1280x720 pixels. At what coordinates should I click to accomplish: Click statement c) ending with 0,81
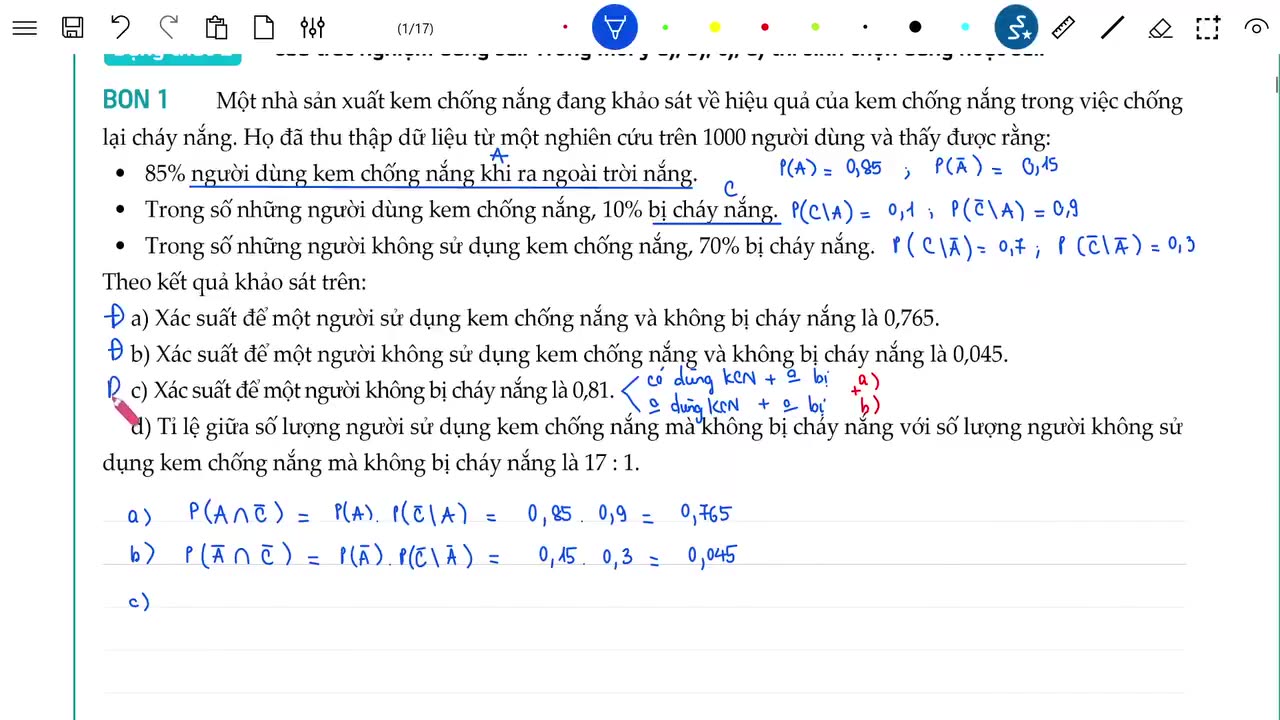[372, 391]
